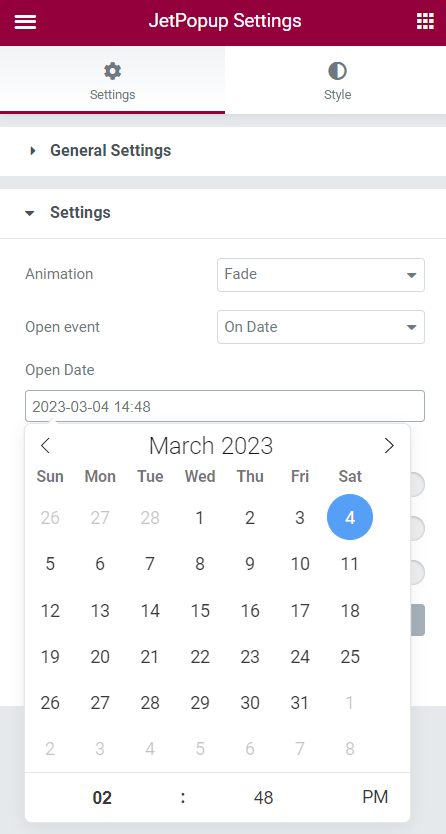Select March 2 in the calendar

(250, 518)
